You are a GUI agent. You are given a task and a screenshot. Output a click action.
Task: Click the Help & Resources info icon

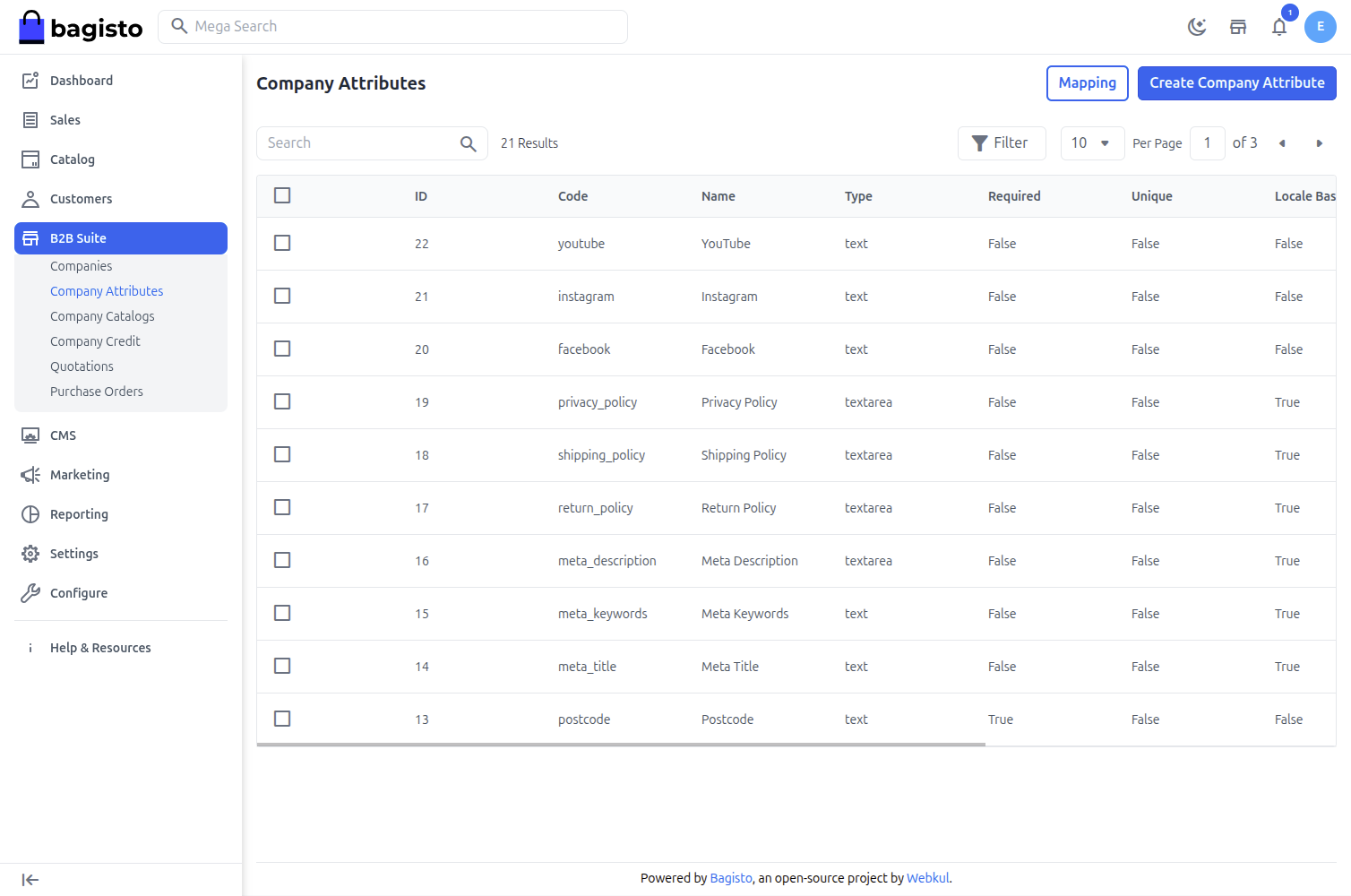(30, 648)
